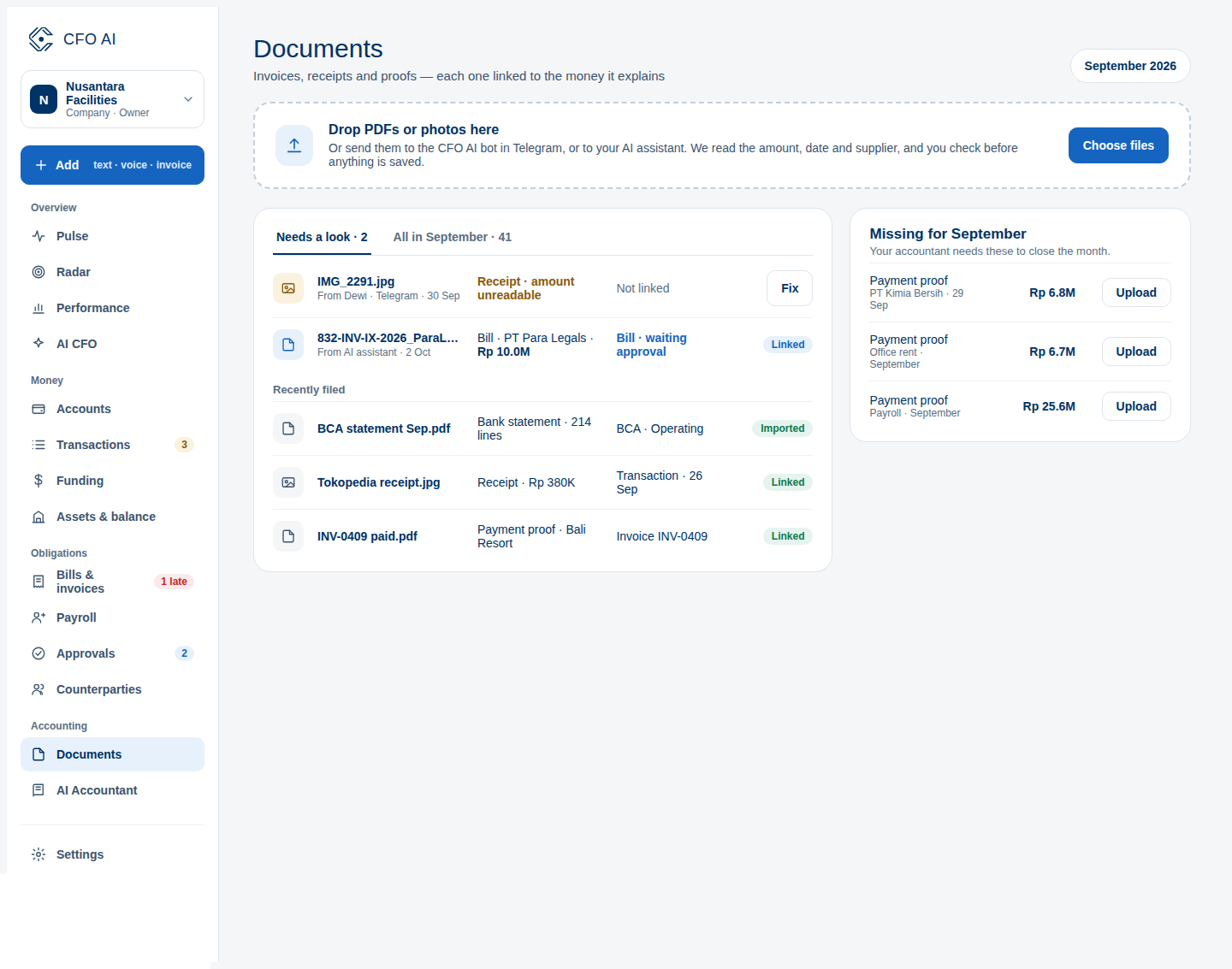Click the Linked status for Tokopedia receipt
The width and height of the screenshot is (1232, 969).
coord(788,482)
